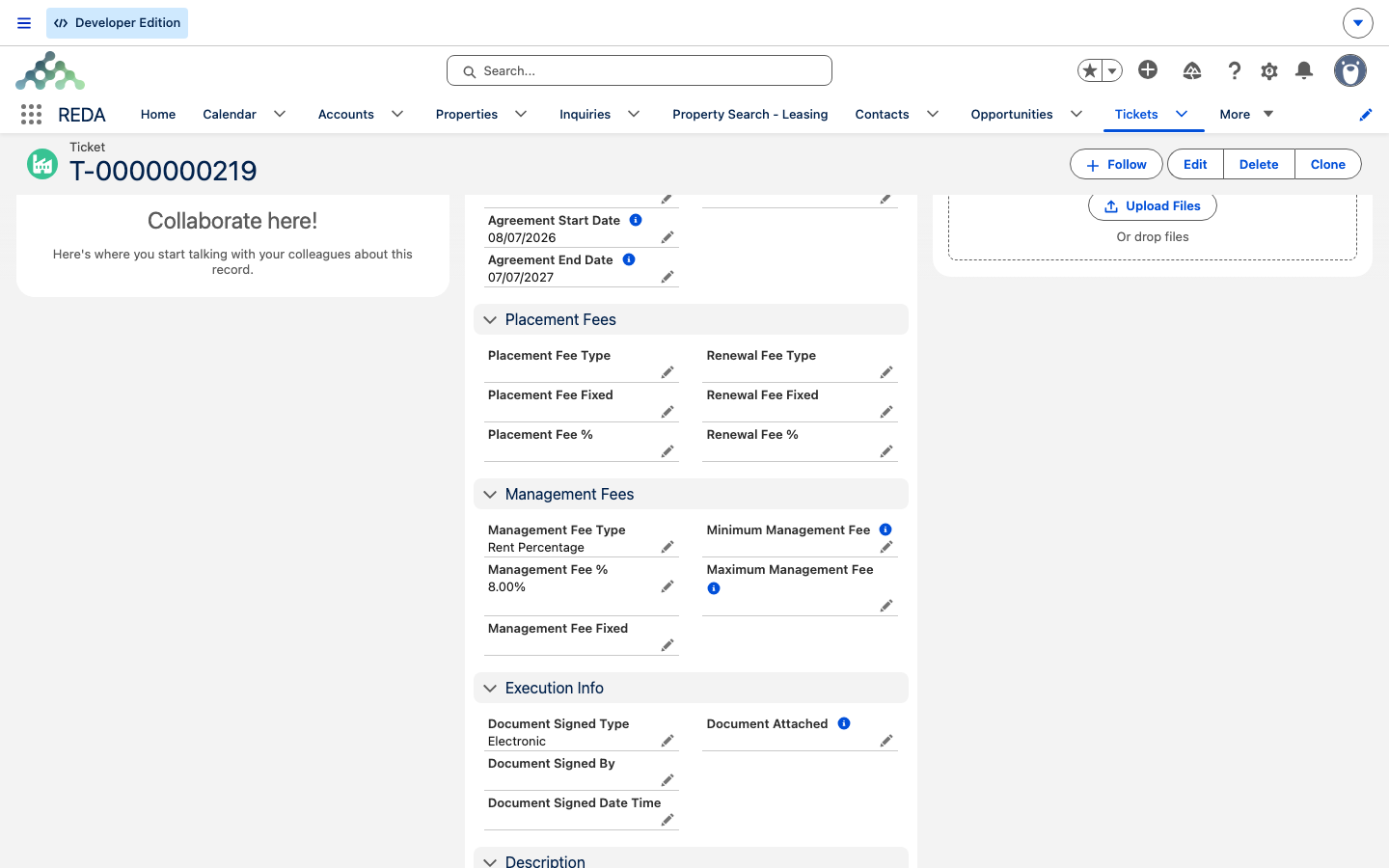Click the 'Rent Percentage' field value
This screenshot has height=868, width=1389.
tap(536, 548)
